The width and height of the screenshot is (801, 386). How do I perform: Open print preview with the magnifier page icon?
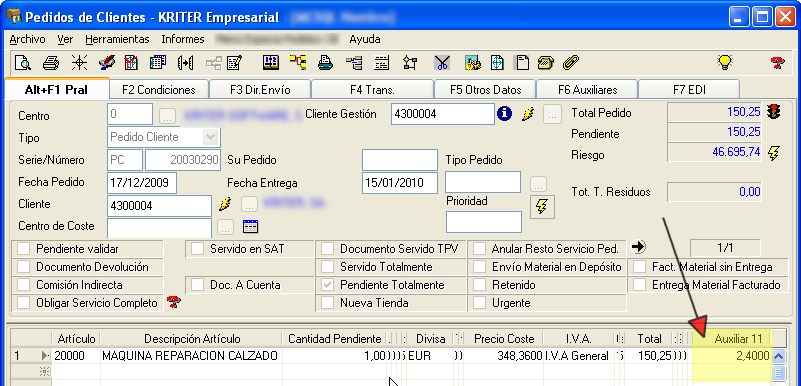coord(22,63)
